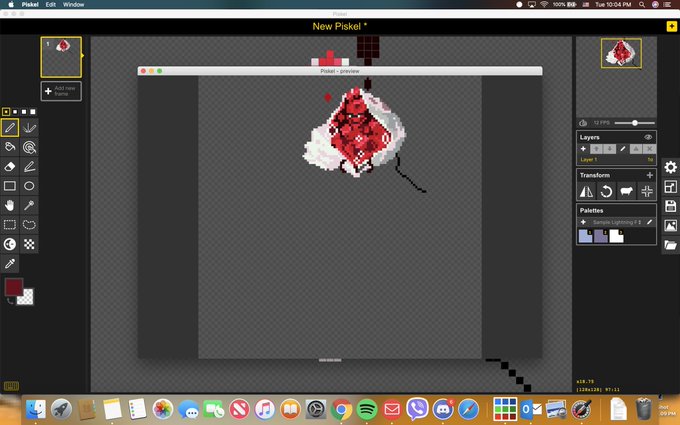Open the Settings gear panel
680x425 pixels.
[x=670, y=167]
